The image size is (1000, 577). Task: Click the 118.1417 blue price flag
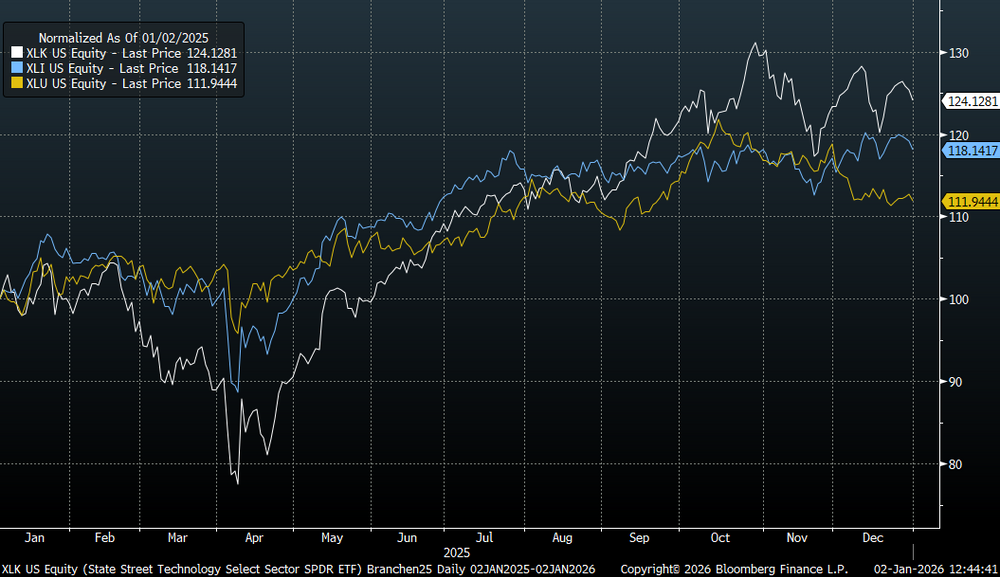(970, 150)
